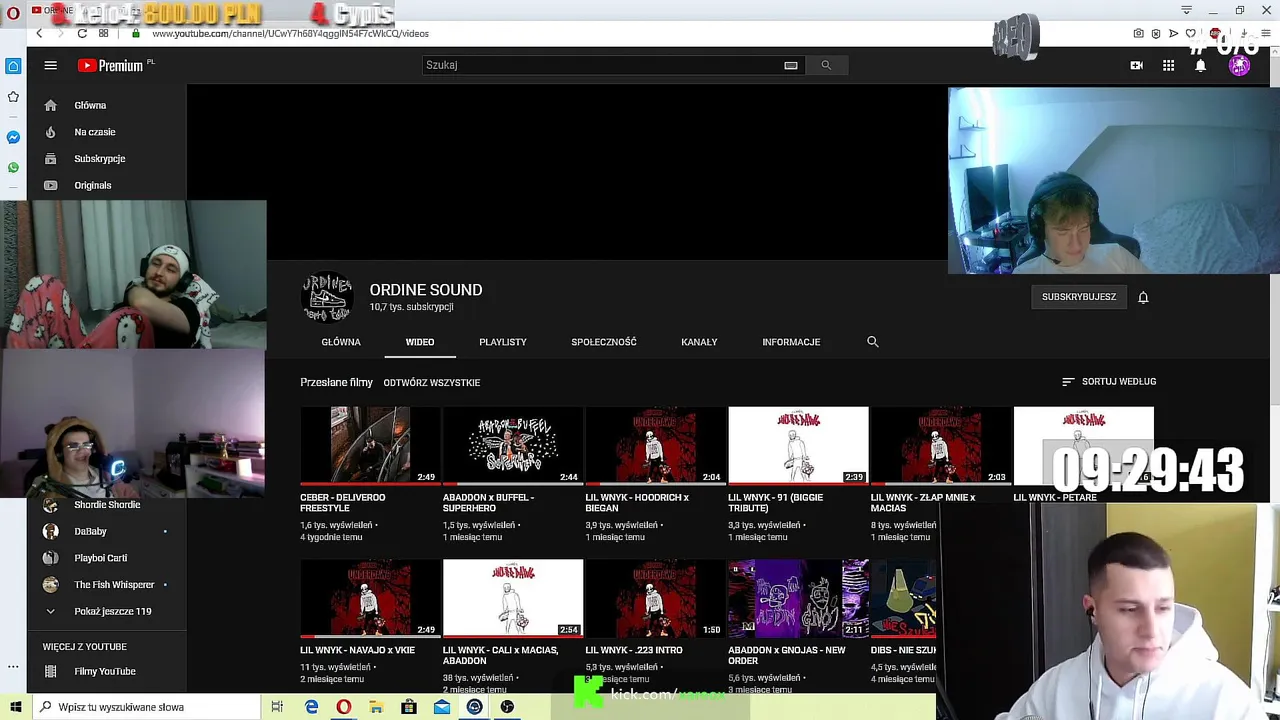Open The Fish Whisperer channel
The height and width of the screenshot is (720, 1280).
tap(106, 585)
